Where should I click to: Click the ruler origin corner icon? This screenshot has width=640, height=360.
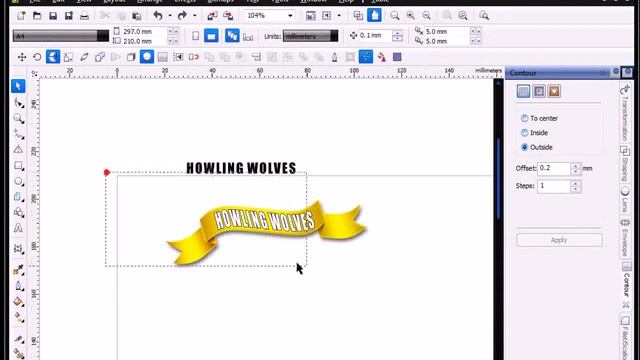click(34, 73)
